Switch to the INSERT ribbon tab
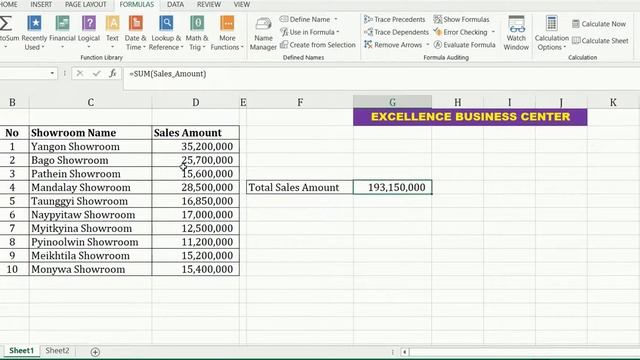 click(x=41, y=4)
